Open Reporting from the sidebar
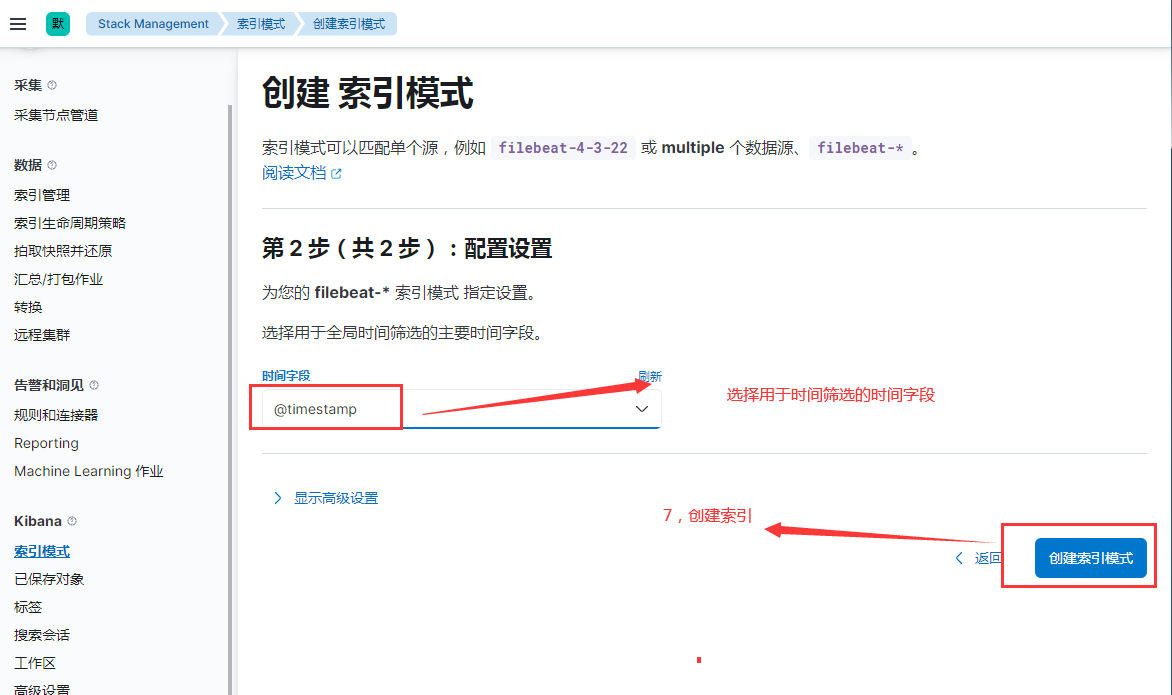The height and width of the screenshot is (695, 1172). [46, 442]
